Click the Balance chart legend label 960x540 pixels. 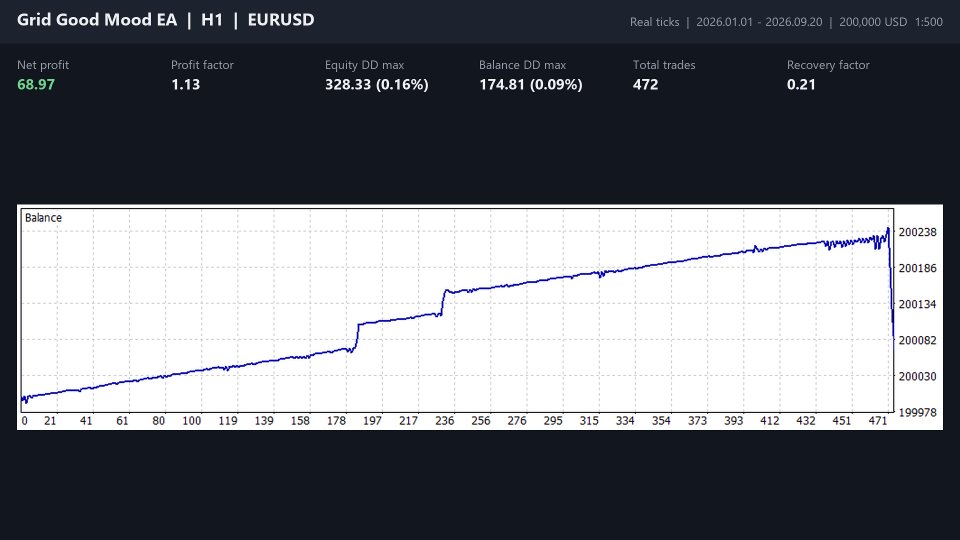(43, 217)
